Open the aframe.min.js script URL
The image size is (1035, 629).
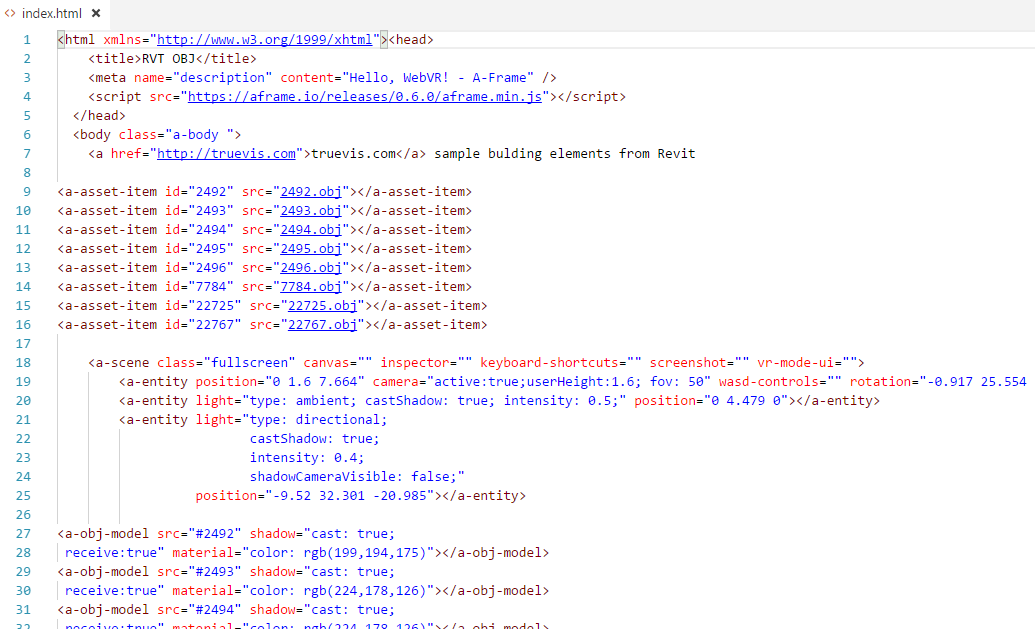[364, 96]
